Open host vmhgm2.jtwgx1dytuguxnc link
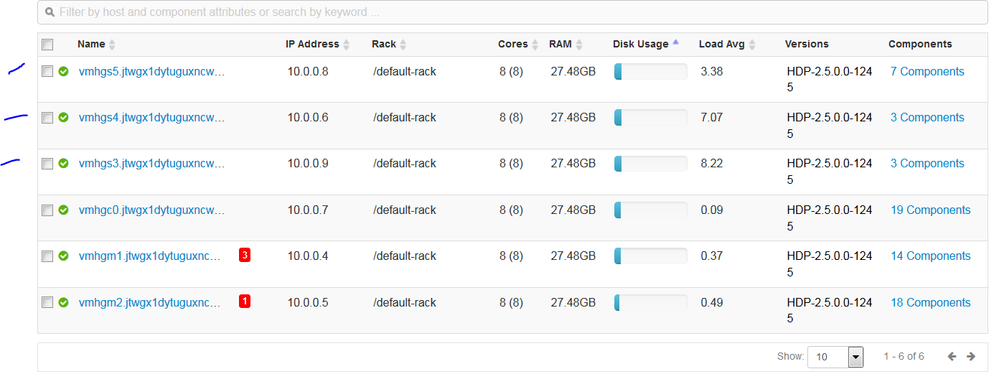The height and width of the screenshot is (387, 999). point(149,303)
